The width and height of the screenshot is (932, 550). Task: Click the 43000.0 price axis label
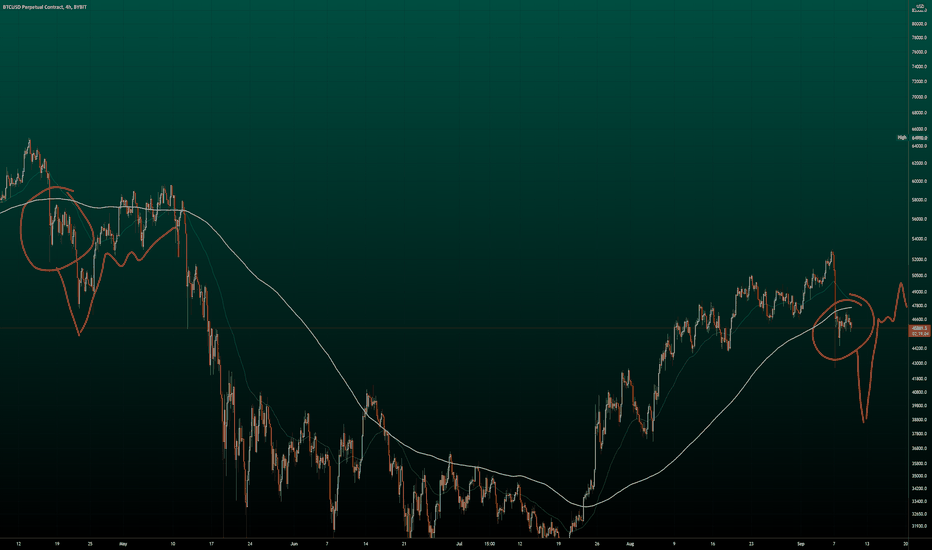pos(919,363)
